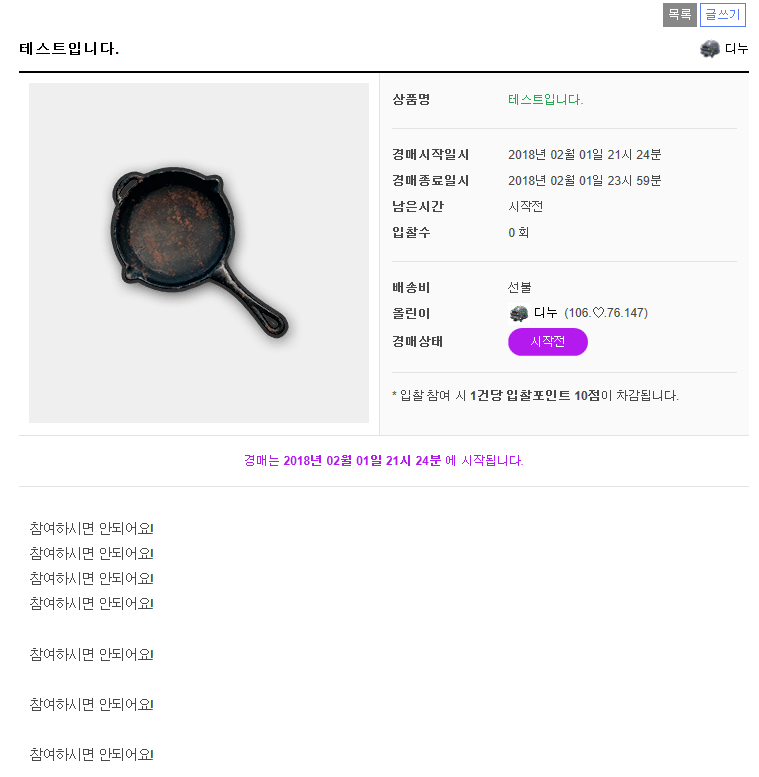Click the 목록 list button
The height and width of the screenshot is (777, 759).
(x=679, y=15)
